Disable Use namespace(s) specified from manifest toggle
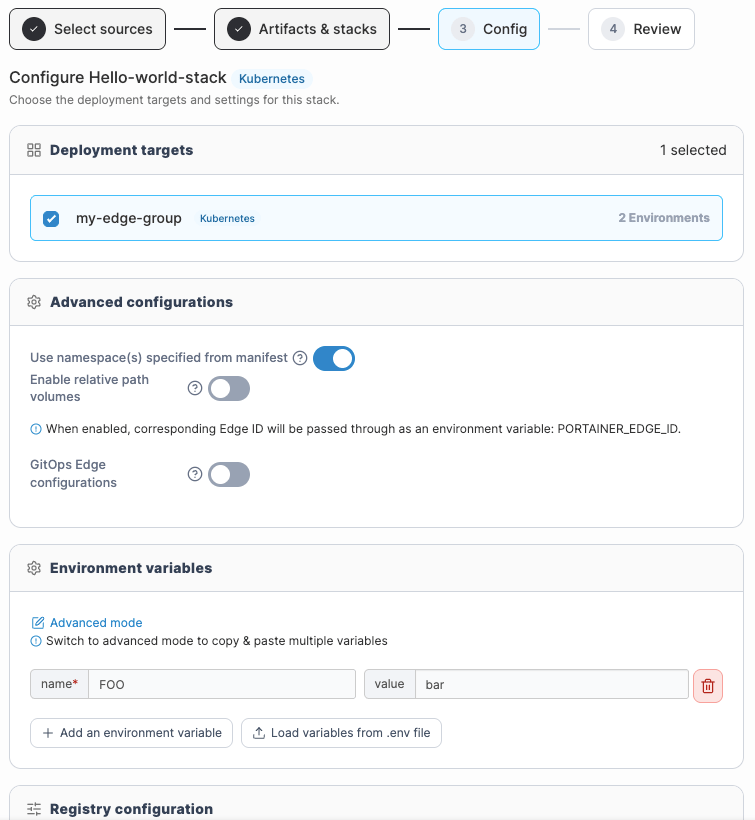 coord(334,359)
